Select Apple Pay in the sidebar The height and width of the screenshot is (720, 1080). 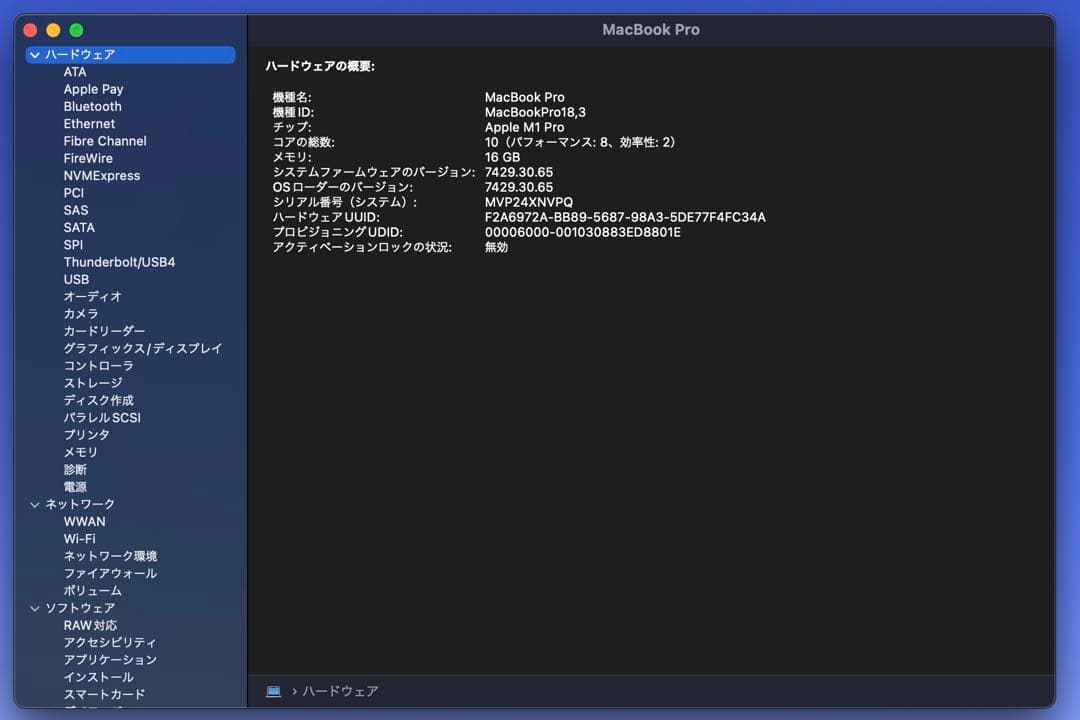(94, 89)
